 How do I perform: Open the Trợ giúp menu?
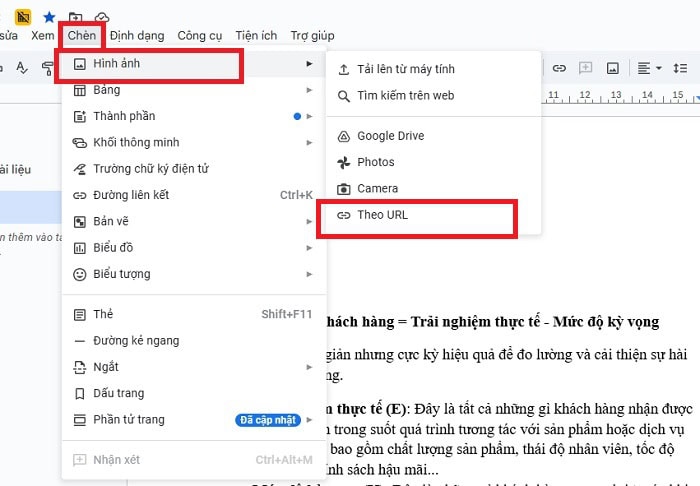pyautogui.click(x=312, y=36)
